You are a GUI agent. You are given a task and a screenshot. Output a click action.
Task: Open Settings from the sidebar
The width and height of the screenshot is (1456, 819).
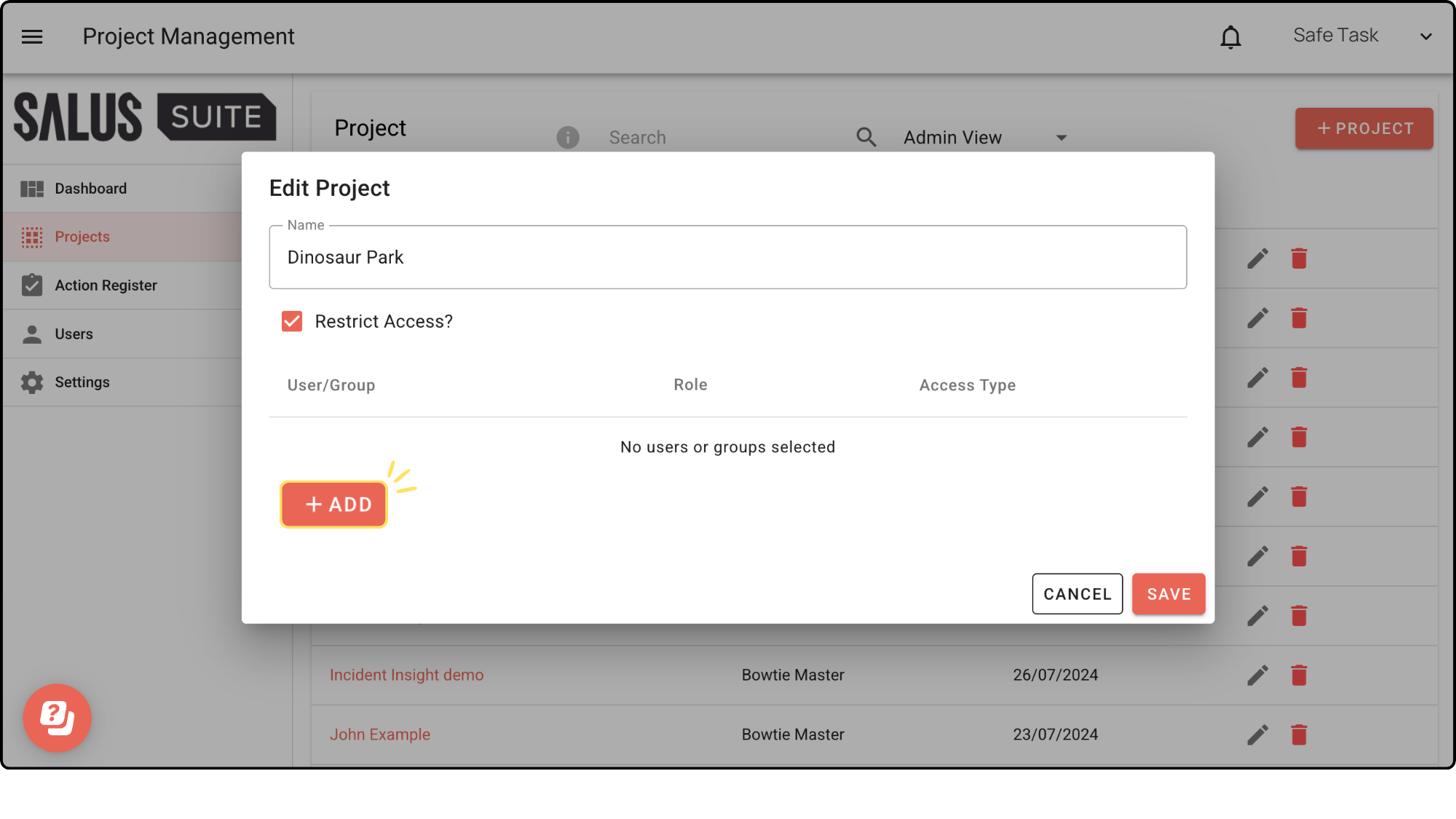click(x=82, y=382)
